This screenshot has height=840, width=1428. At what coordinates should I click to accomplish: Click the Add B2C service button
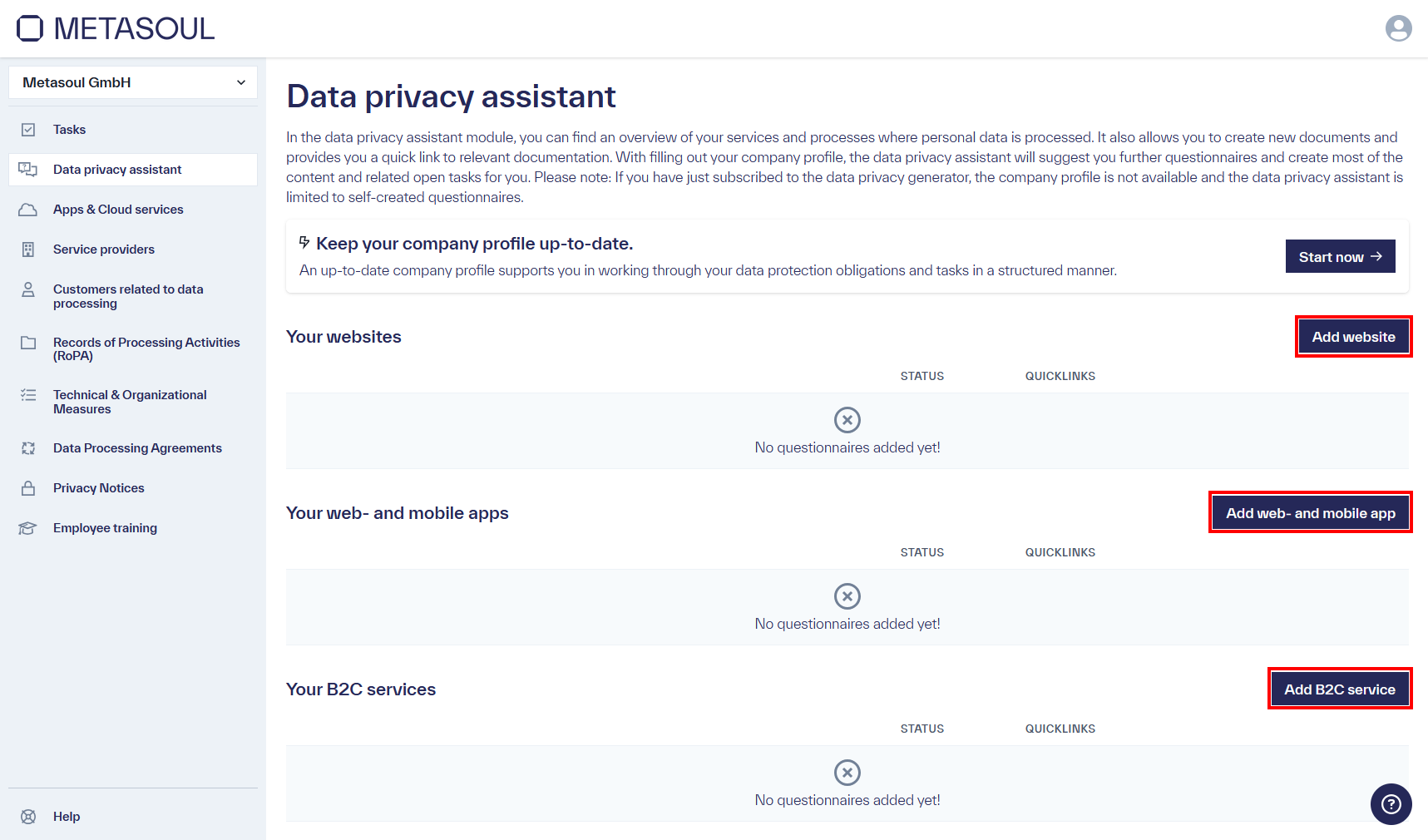(x=1339, y=689)
